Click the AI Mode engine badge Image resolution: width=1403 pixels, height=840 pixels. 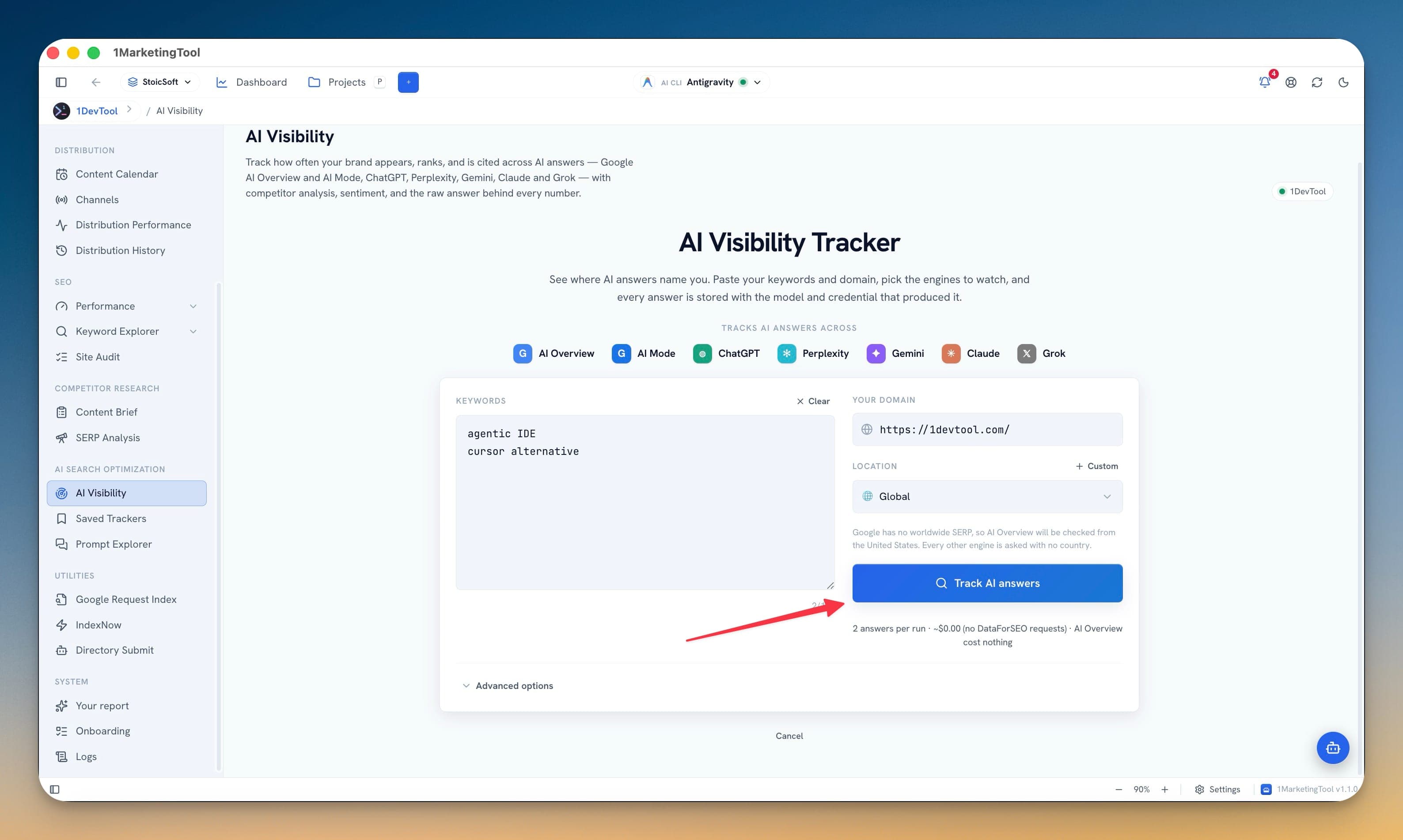tap(644, 353)
